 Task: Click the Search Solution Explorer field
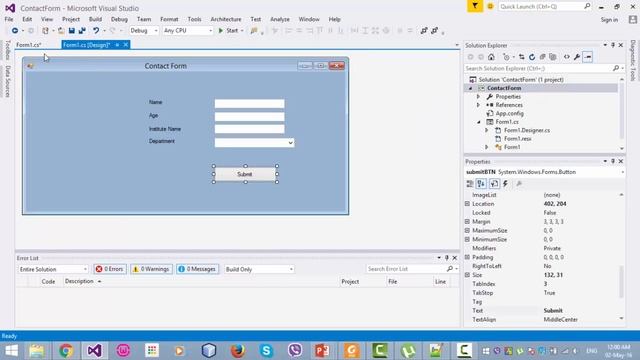tap(539, 69)
